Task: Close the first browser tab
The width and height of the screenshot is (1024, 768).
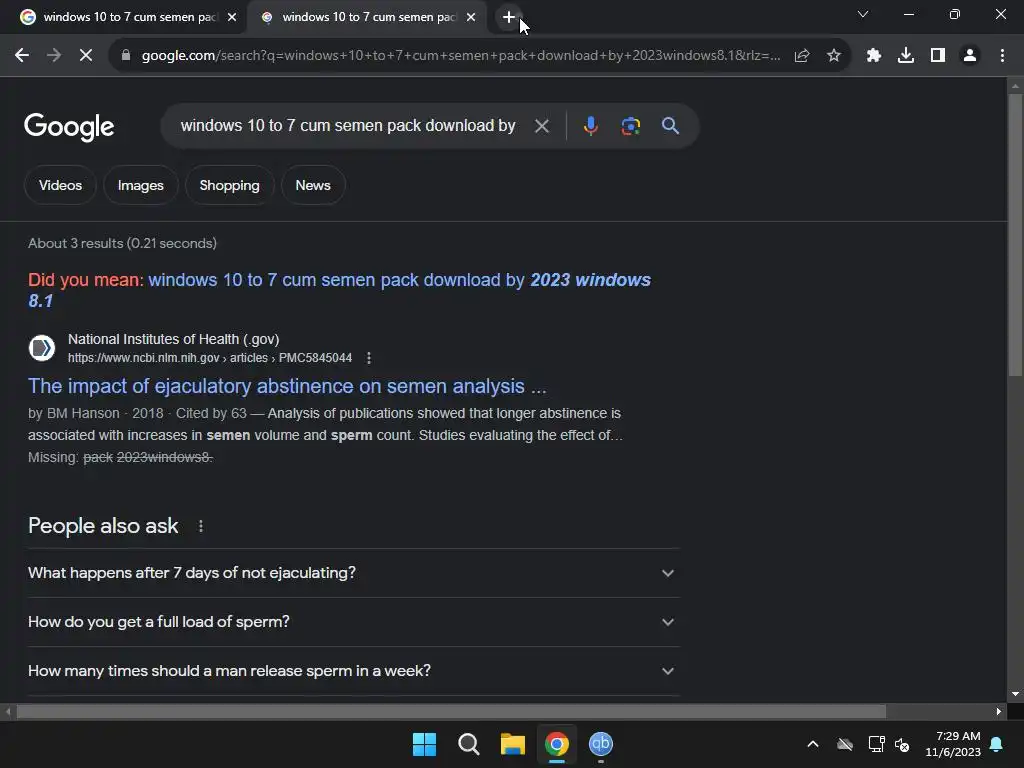Action: pos(232,17)
